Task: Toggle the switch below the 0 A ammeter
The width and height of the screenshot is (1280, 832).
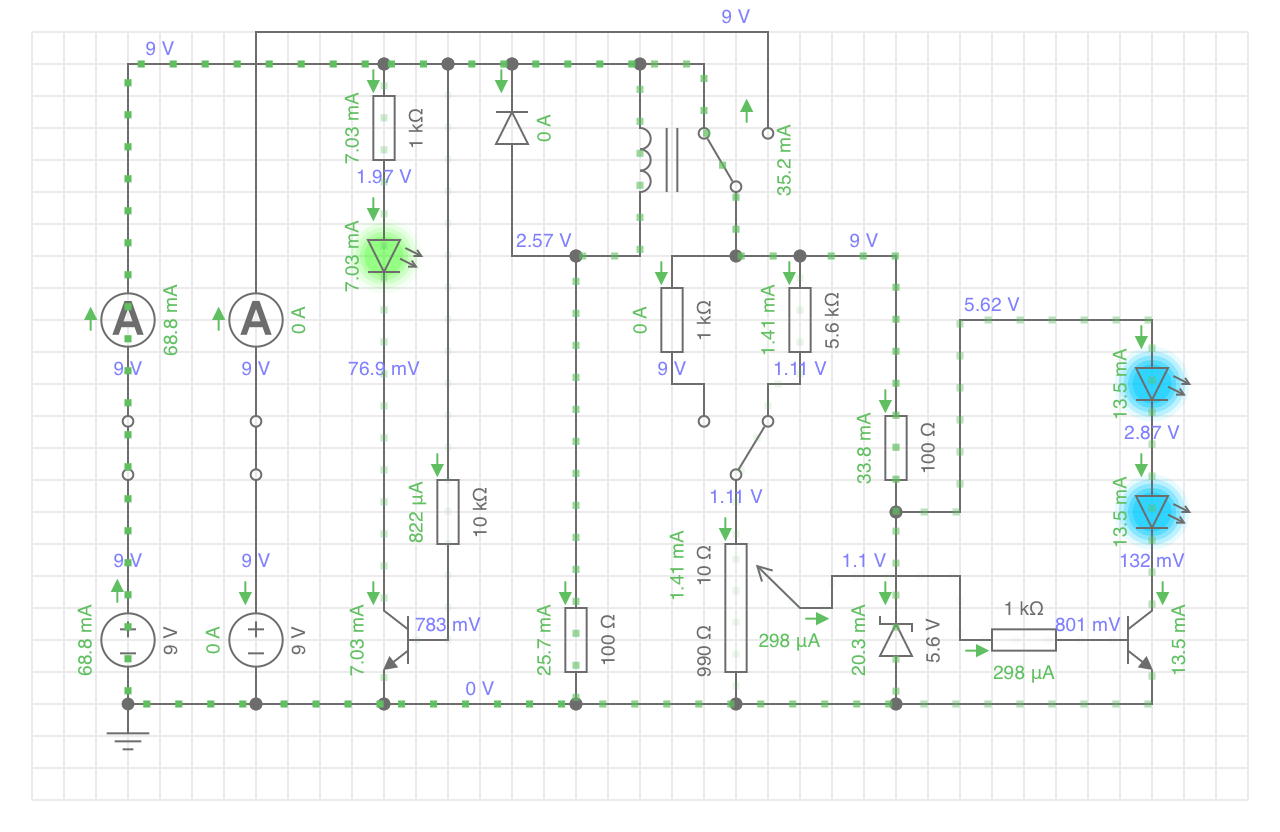Action: coord(256,448)
